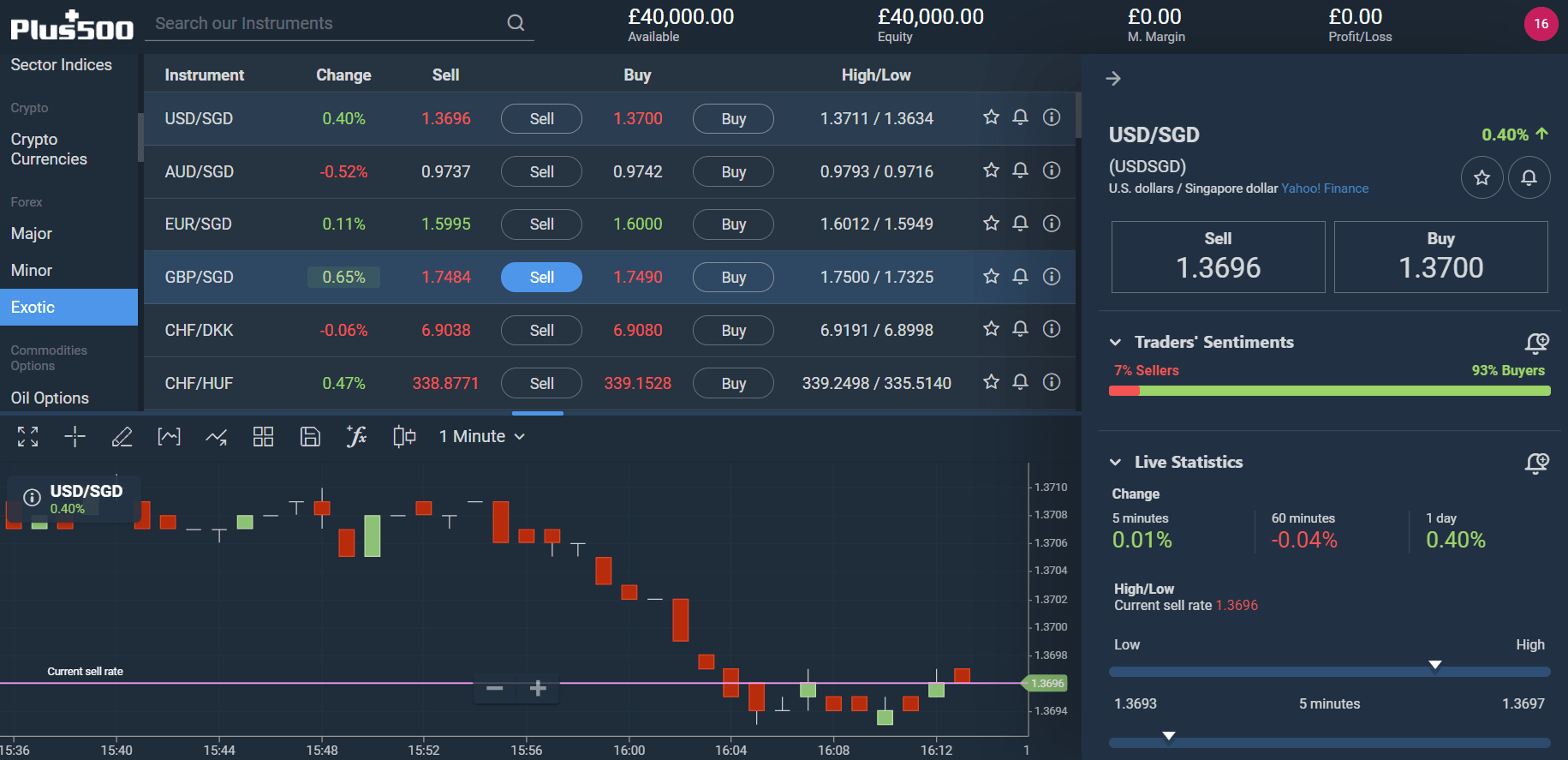Image resolution: width=1568 pixels, height=760 pixels.
Task: Click the High/Low column header
Action: pyautogui.click(x=876, y=75)
